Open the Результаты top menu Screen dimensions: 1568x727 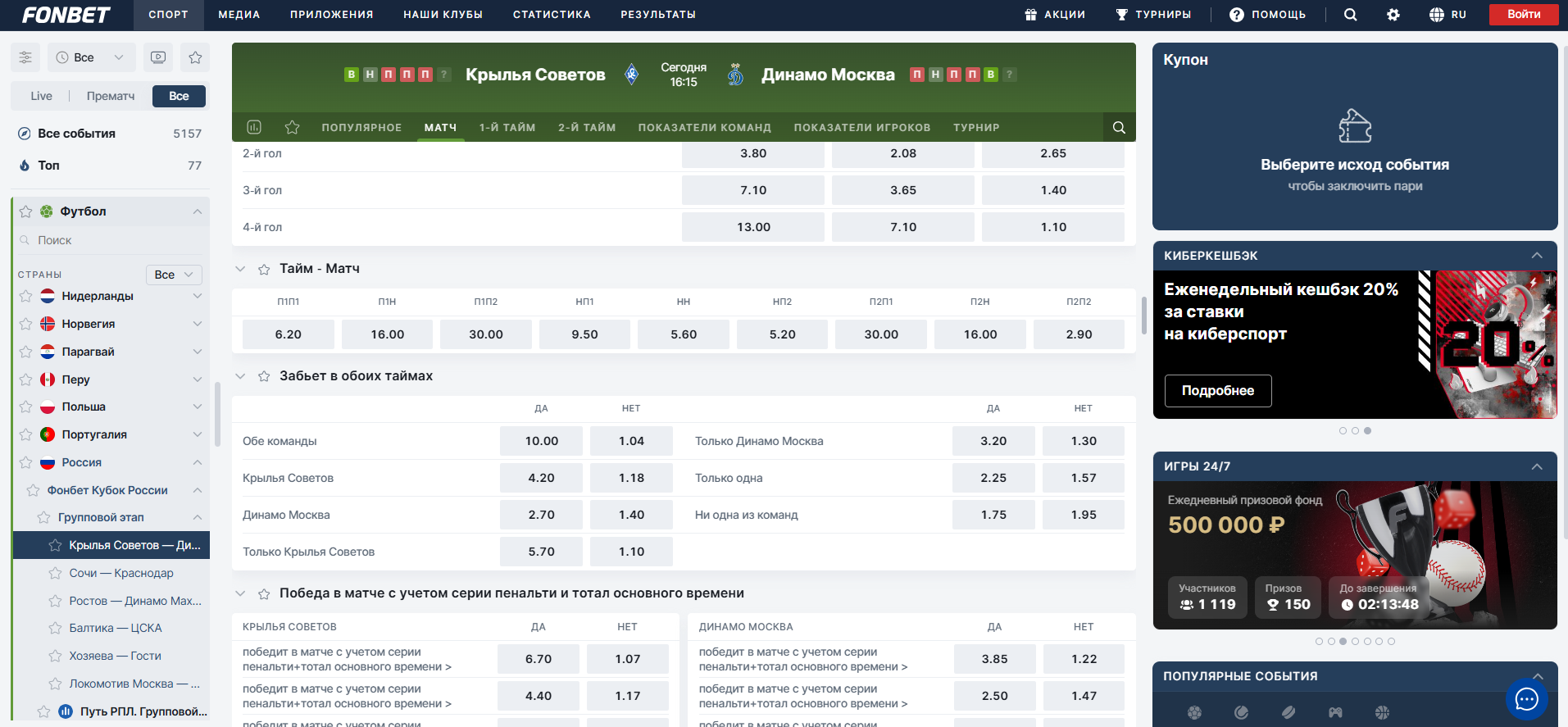(x=658, y=15)
